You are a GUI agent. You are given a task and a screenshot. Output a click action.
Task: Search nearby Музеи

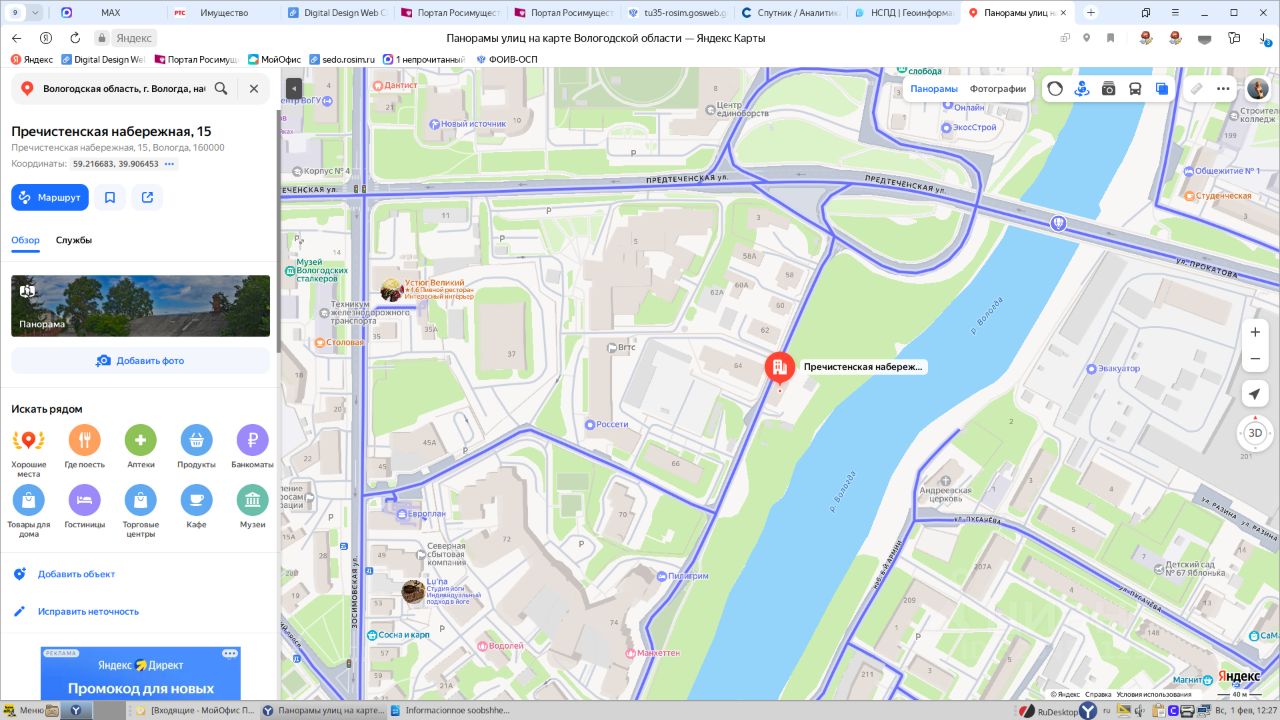pyautogui.click(x=253, y=507)
